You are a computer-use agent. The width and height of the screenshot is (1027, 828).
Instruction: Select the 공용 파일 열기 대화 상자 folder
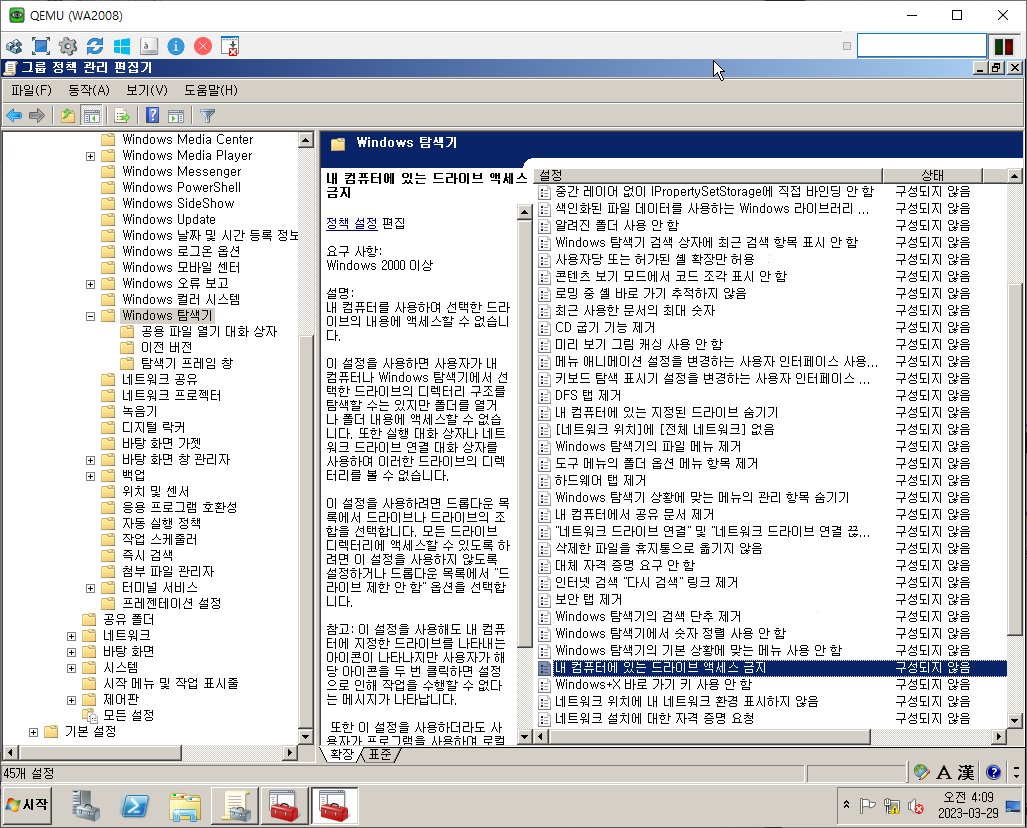[208, 331]
